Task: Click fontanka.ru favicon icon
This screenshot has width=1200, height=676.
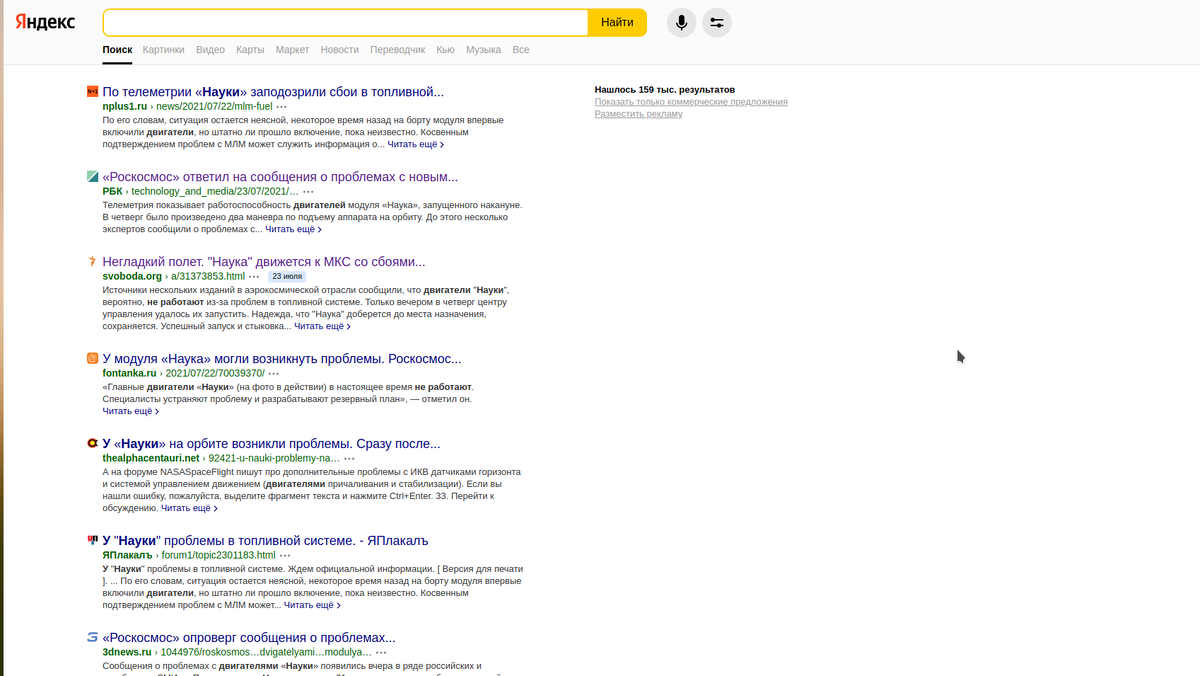Action: (92, 359)
